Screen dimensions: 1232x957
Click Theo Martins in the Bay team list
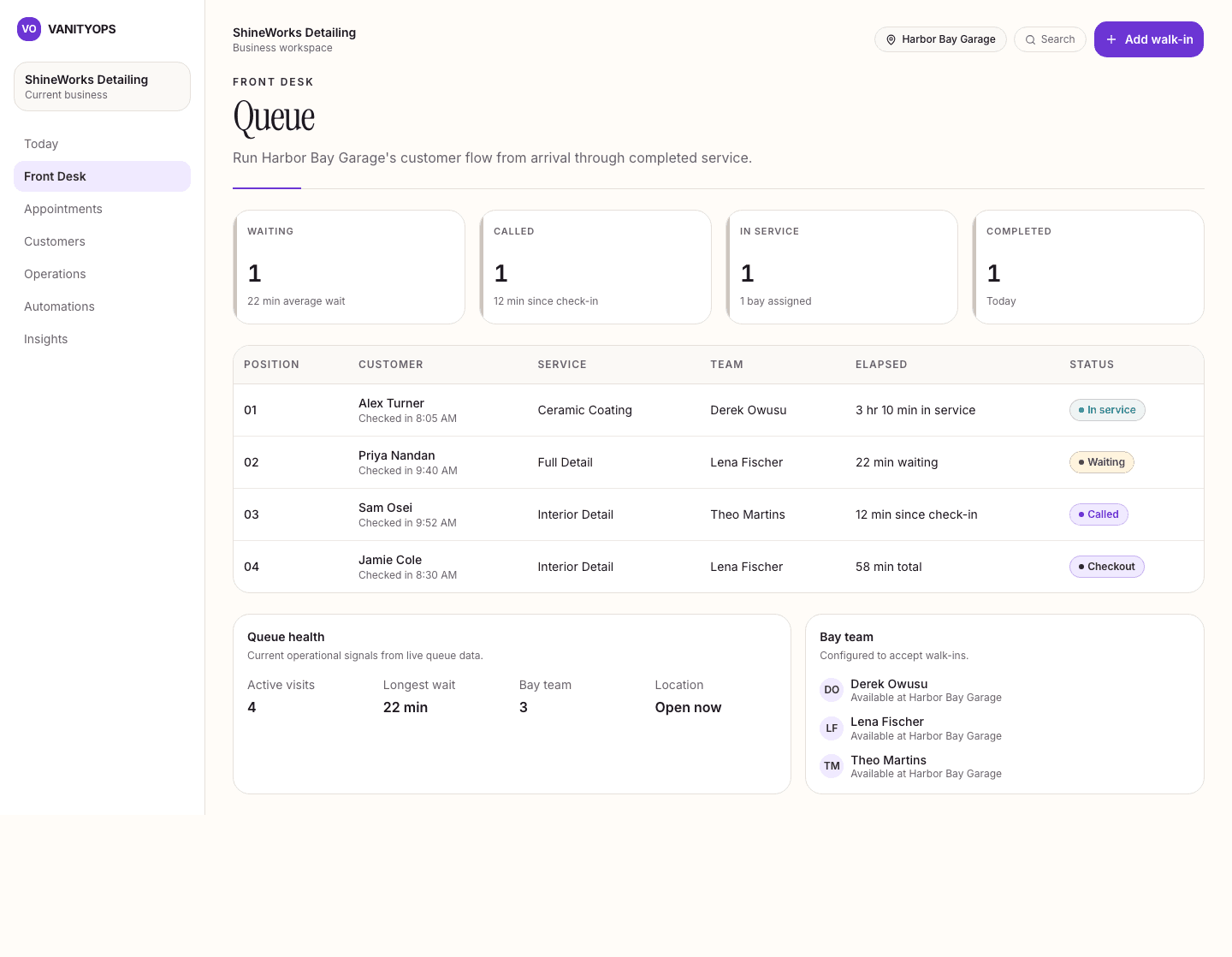click(888, 760)
